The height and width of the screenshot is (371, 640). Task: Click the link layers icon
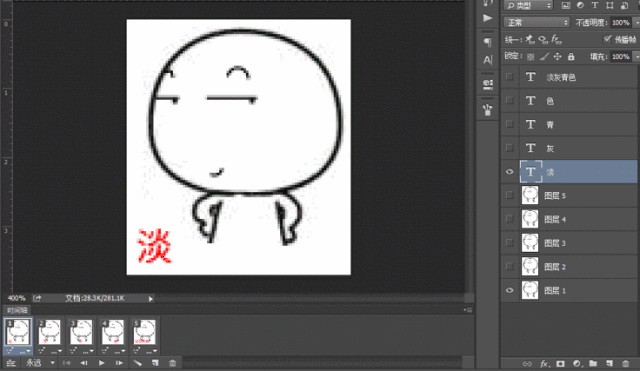tap(527, 363)
